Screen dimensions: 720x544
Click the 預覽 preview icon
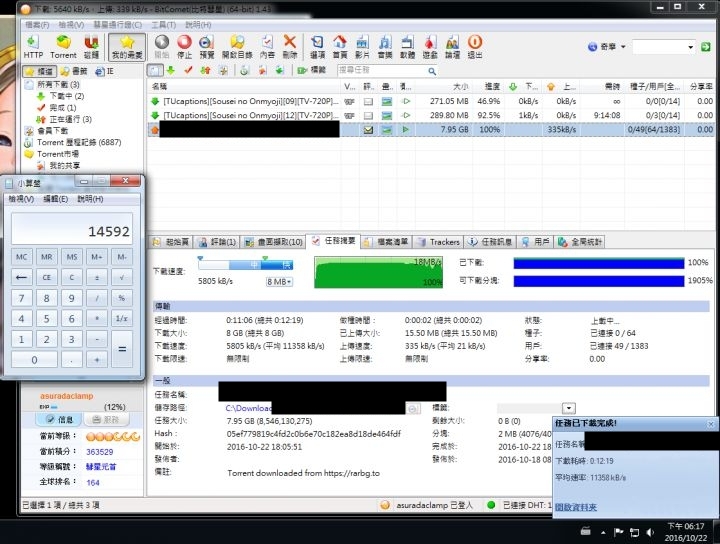coord(207,46)
